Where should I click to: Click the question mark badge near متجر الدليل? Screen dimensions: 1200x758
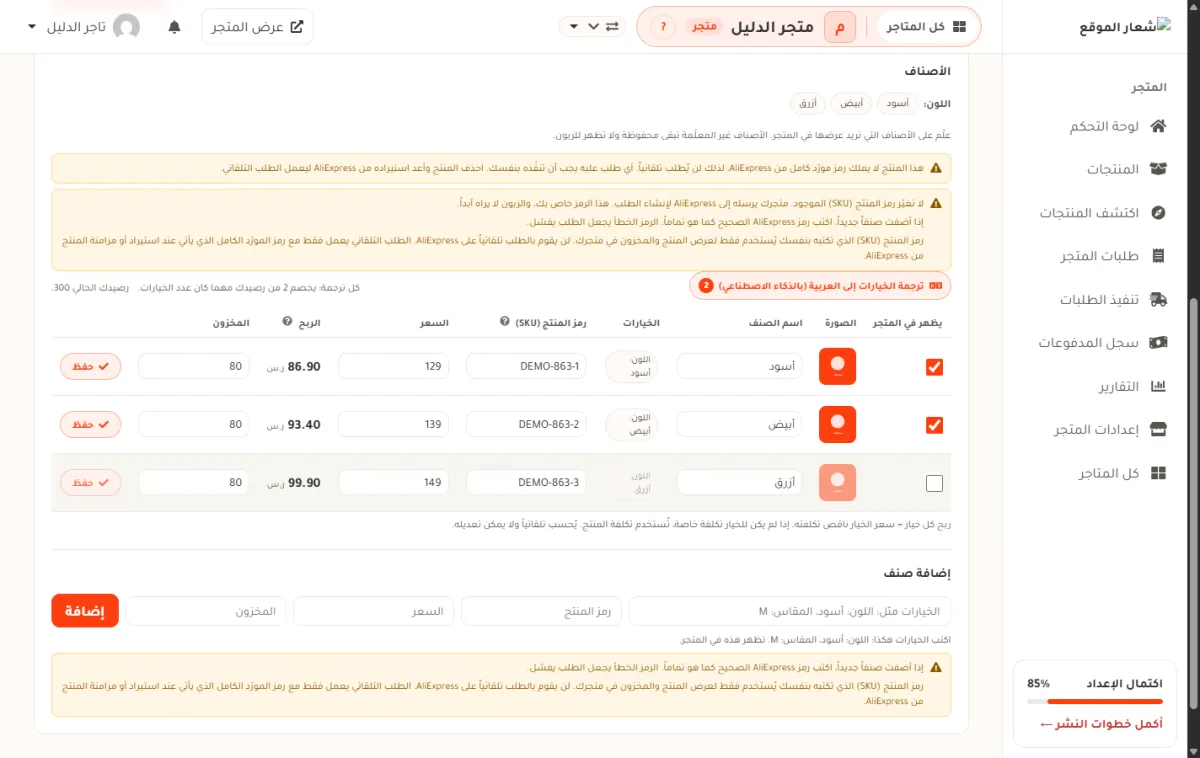664,27
